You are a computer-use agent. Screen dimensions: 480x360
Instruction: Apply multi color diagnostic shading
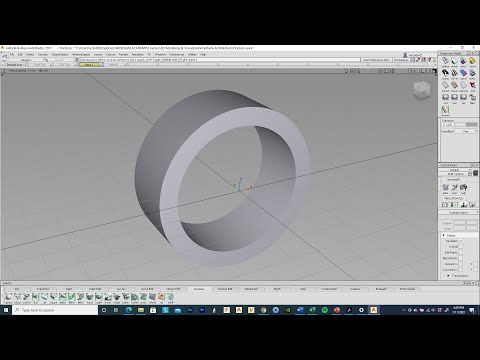click(455, 61)
